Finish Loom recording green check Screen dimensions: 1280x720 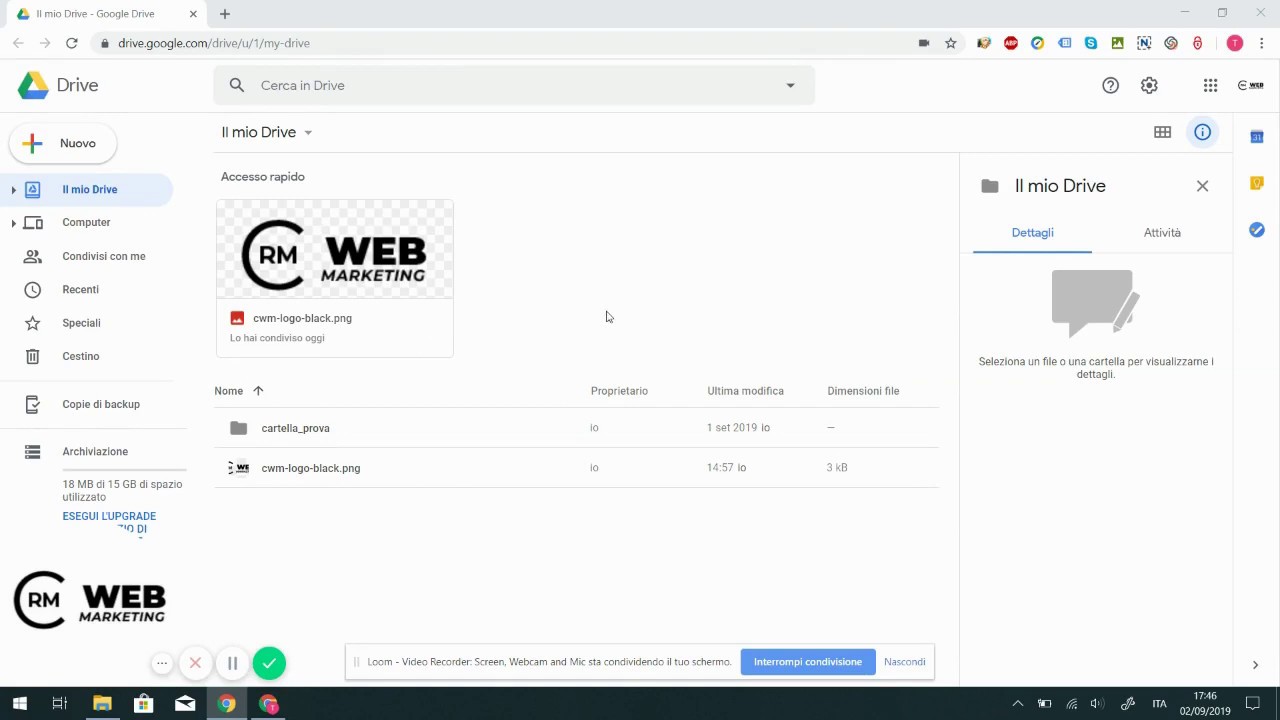[269, 663]
